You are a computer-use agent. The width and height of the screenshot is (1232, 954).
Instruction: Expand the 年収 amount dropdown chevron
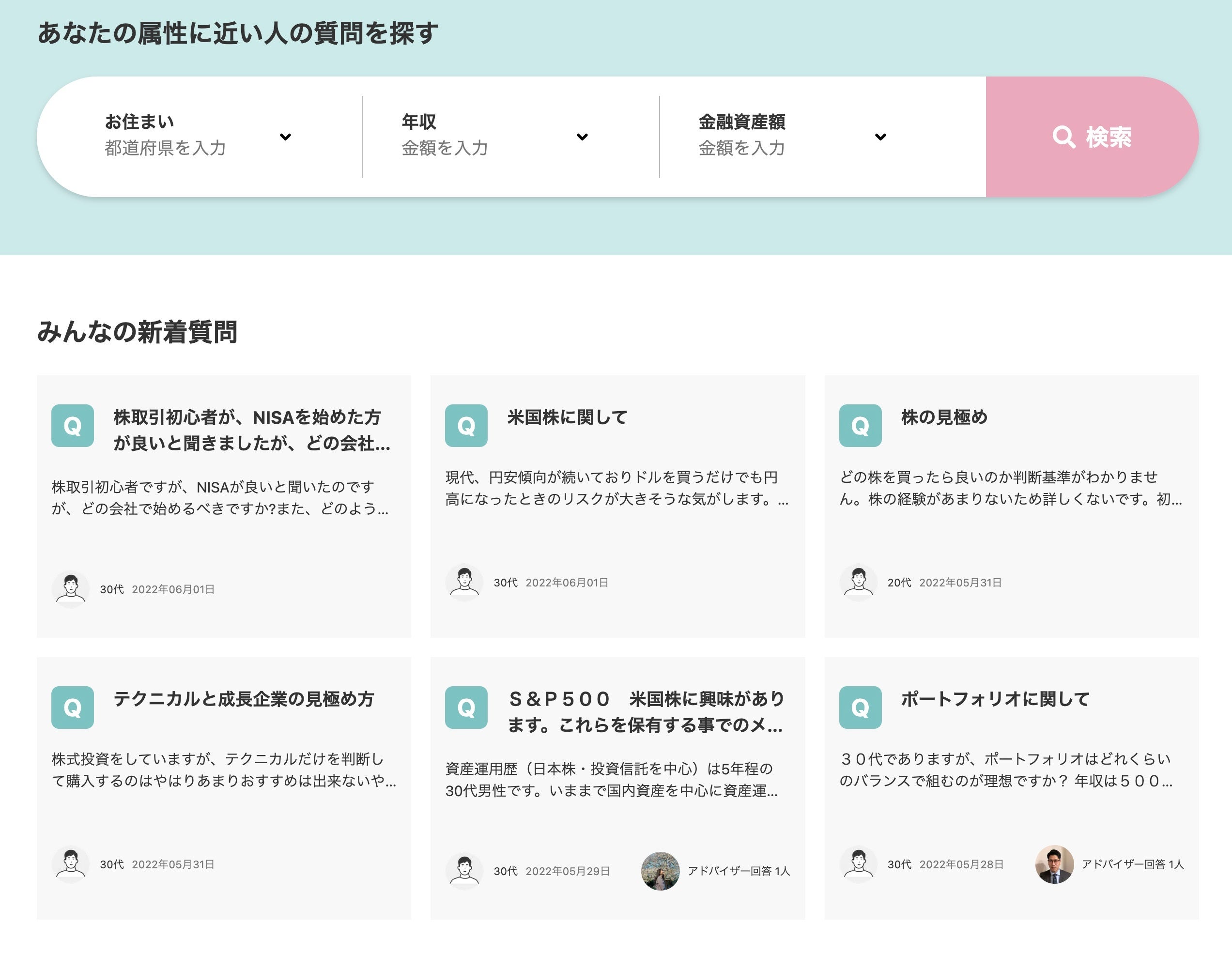tap(582, 137)
